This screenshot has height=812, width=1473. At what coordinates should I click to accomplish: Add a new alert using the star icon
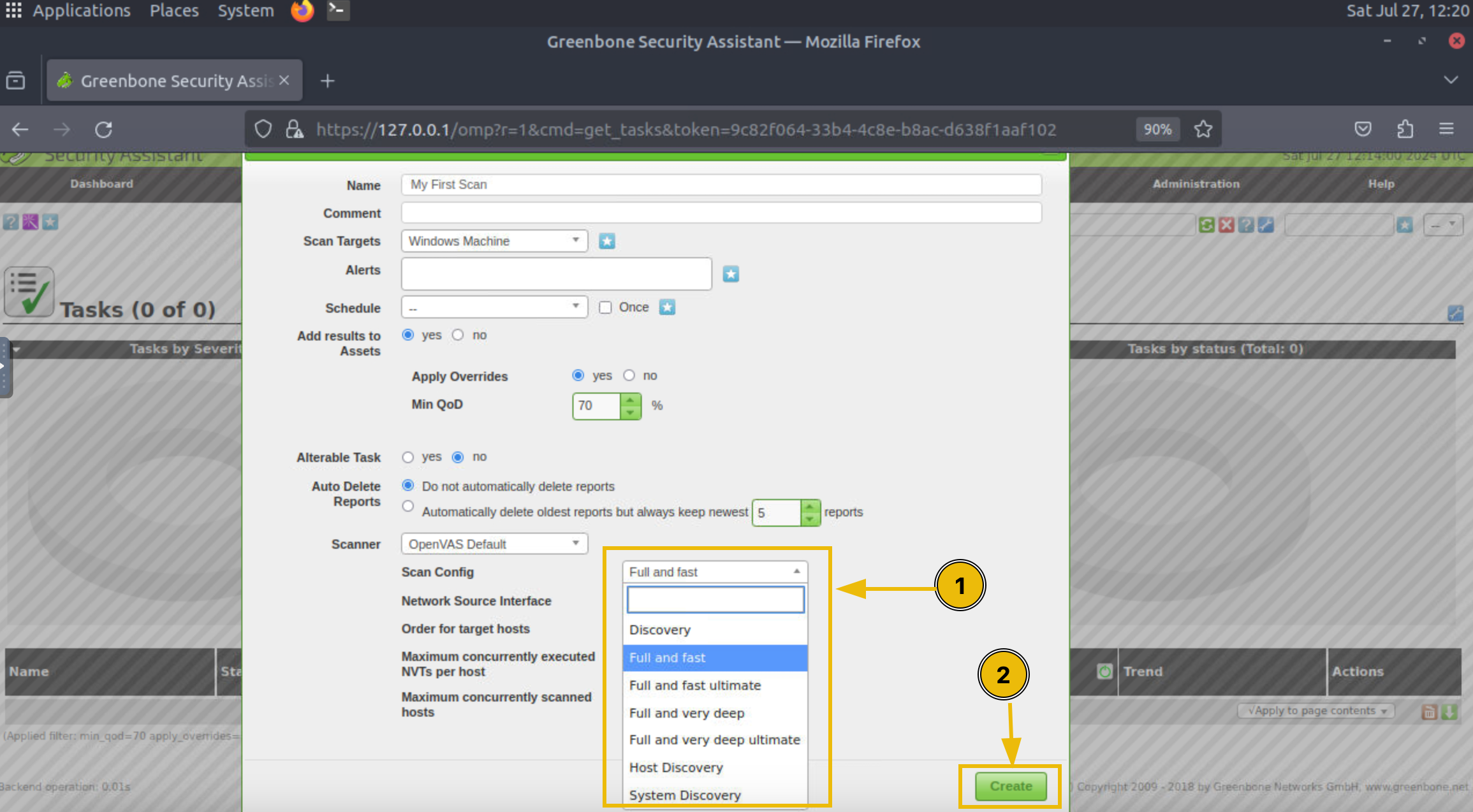point(731,273)
